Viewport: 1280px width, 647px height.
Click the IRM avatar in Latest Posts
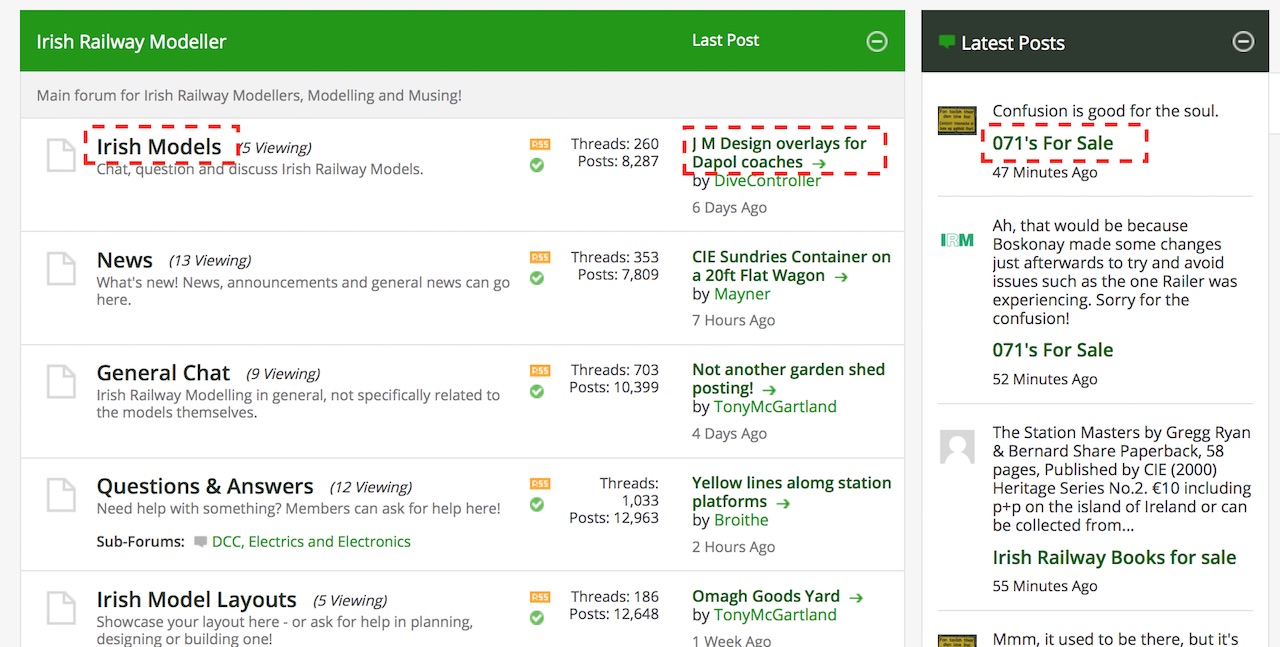tap(957, 240)
